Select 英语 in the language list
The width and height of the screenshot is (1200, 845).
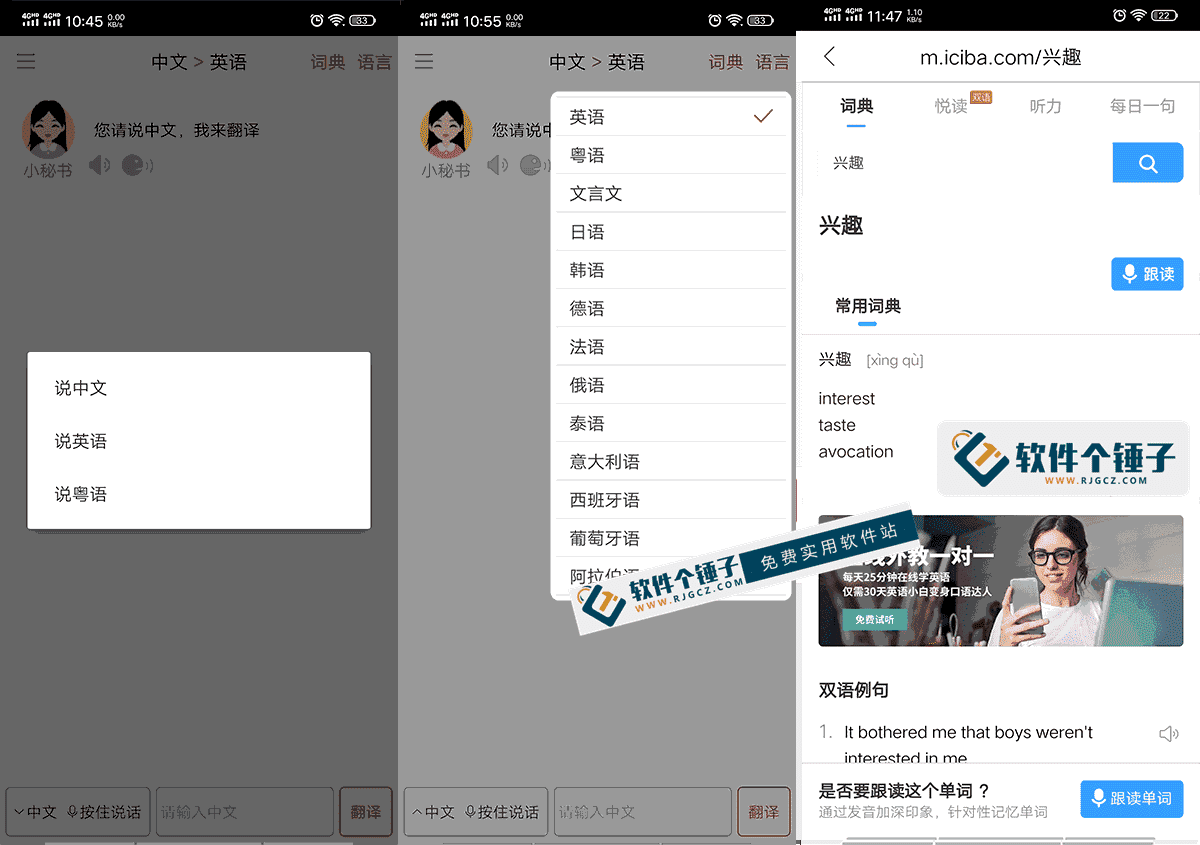[x=671, y=117]
